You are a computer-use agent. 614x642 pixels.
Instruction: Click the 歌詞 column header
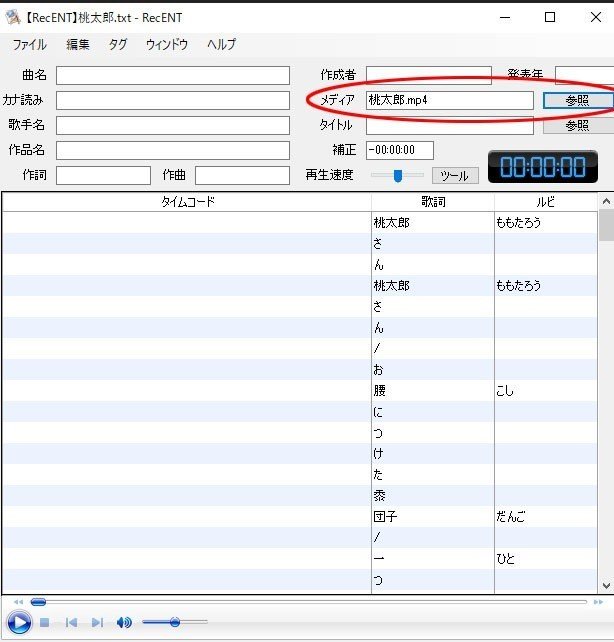coord(433,202)
